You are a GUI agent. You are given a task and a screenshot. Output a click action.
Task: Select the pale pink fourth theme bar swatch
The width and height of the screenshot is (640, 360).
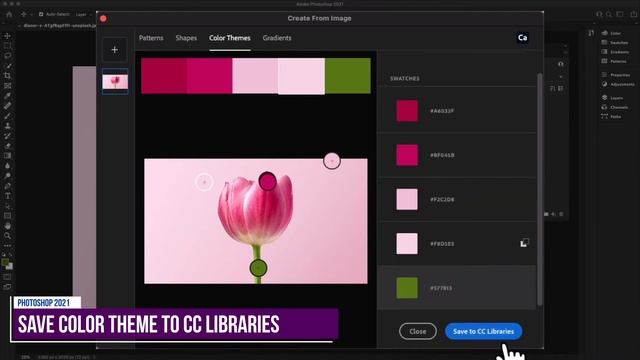pyautogui.click(x=301, y=76)
